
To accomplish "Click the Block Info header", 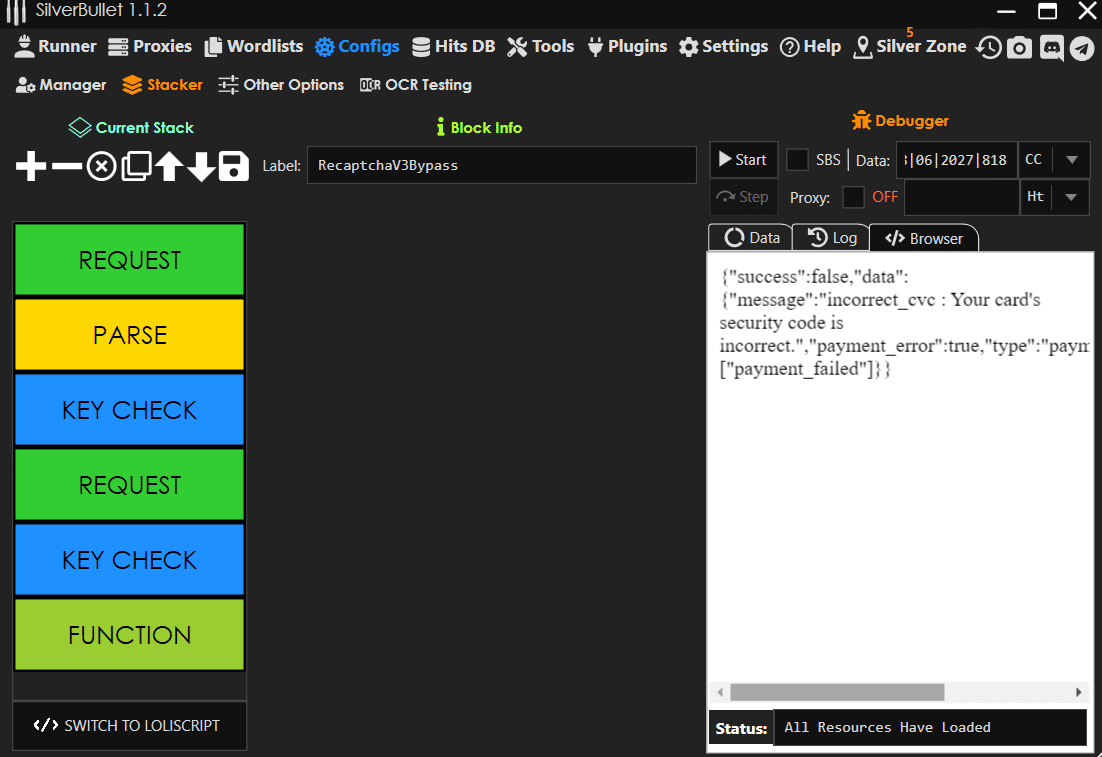I will click(479, 128).
